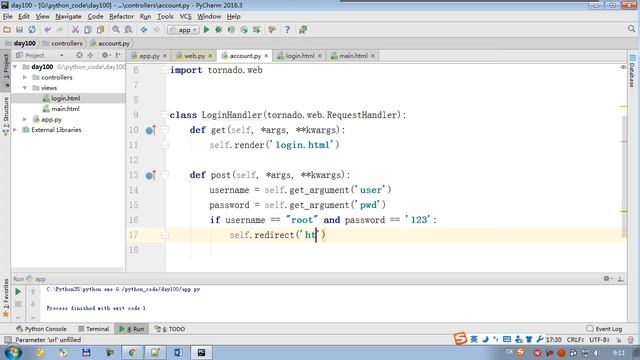
Task: Switch to the app.py editor tab
Action: click(x=149, y=56)
